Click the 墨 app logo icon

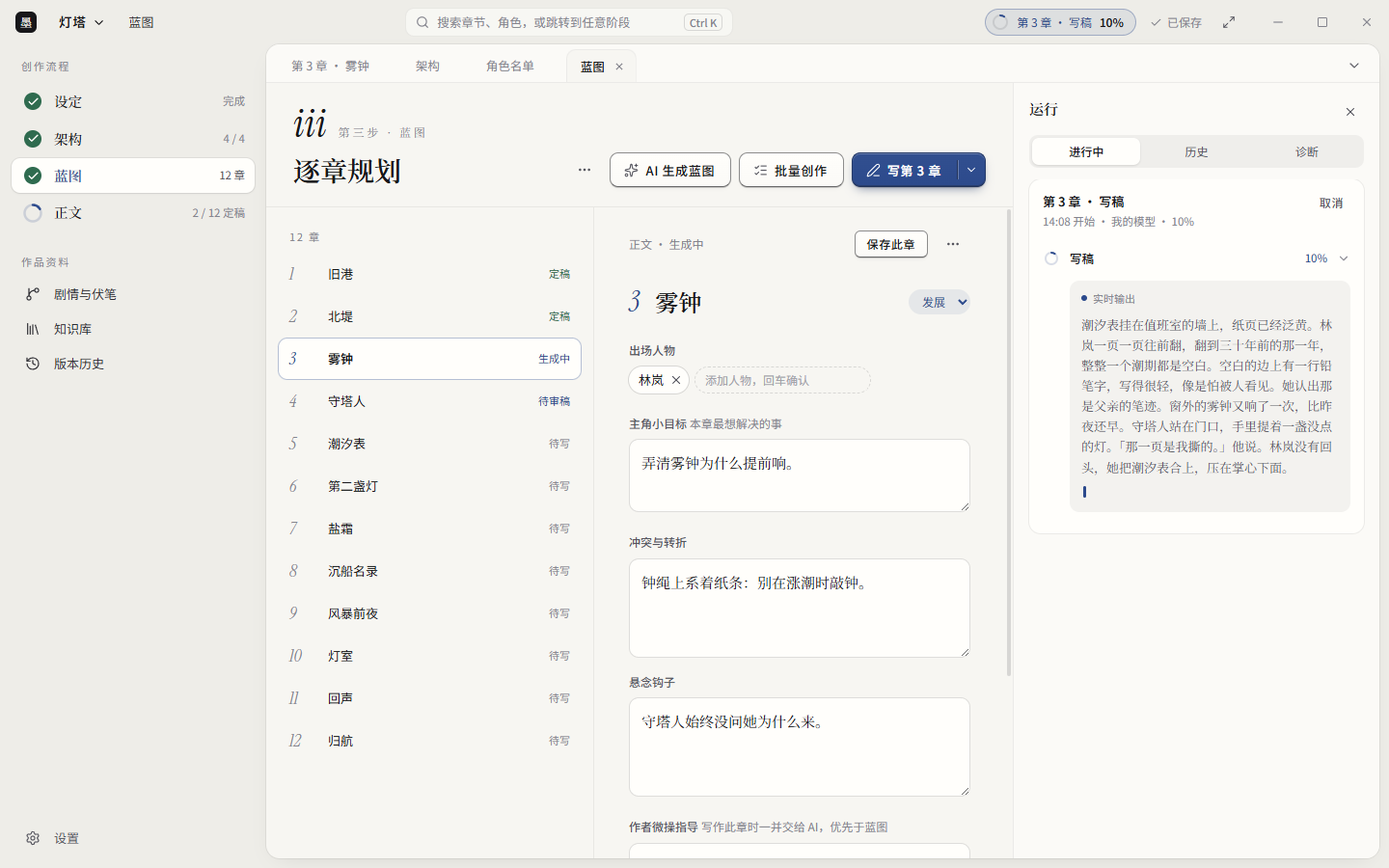tap(26, 22)
